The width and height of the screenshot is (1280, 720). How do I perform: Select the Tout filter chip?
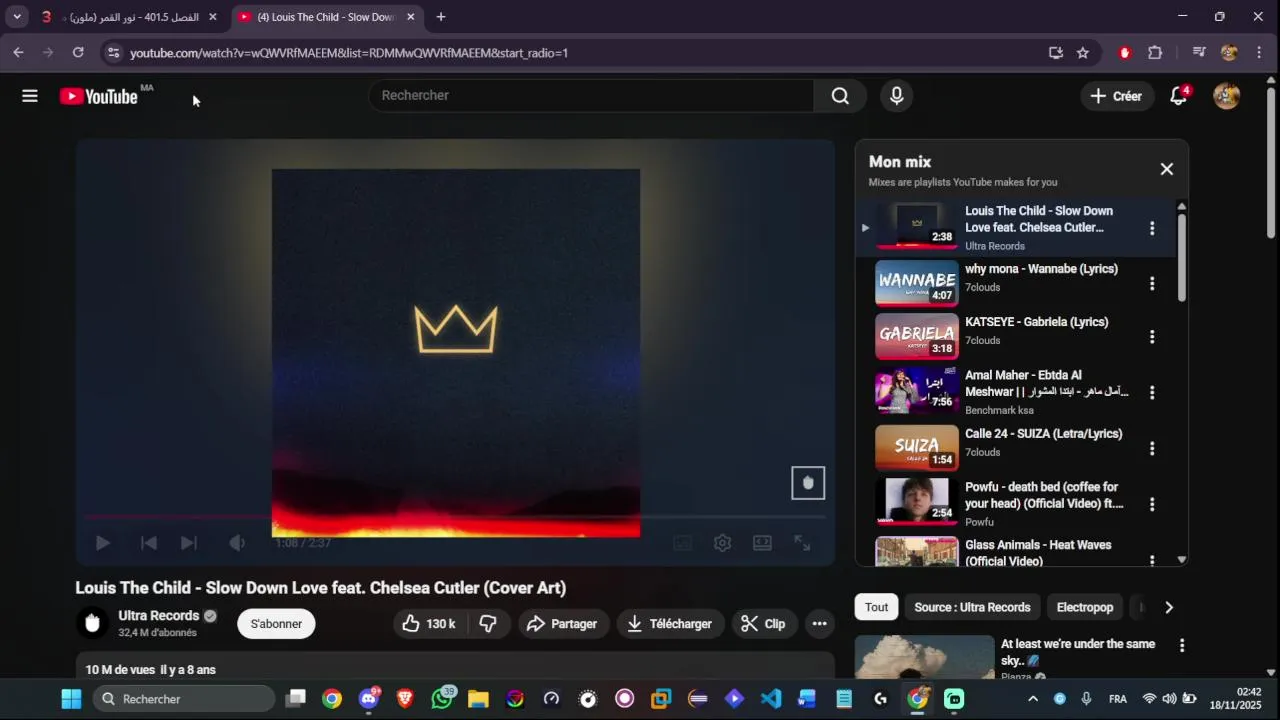(876, 607)
